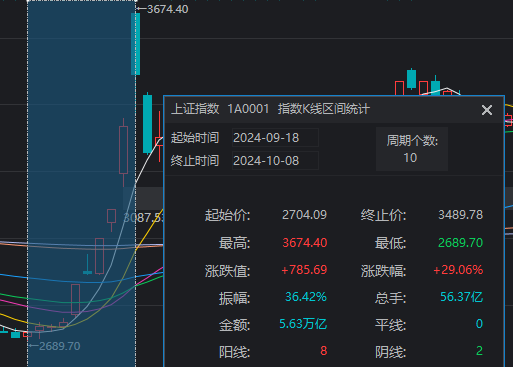This screenshot has height=367, width=513.
Task: Click the 最低 value 2689.70 in dialog
Action: [460, 243]
